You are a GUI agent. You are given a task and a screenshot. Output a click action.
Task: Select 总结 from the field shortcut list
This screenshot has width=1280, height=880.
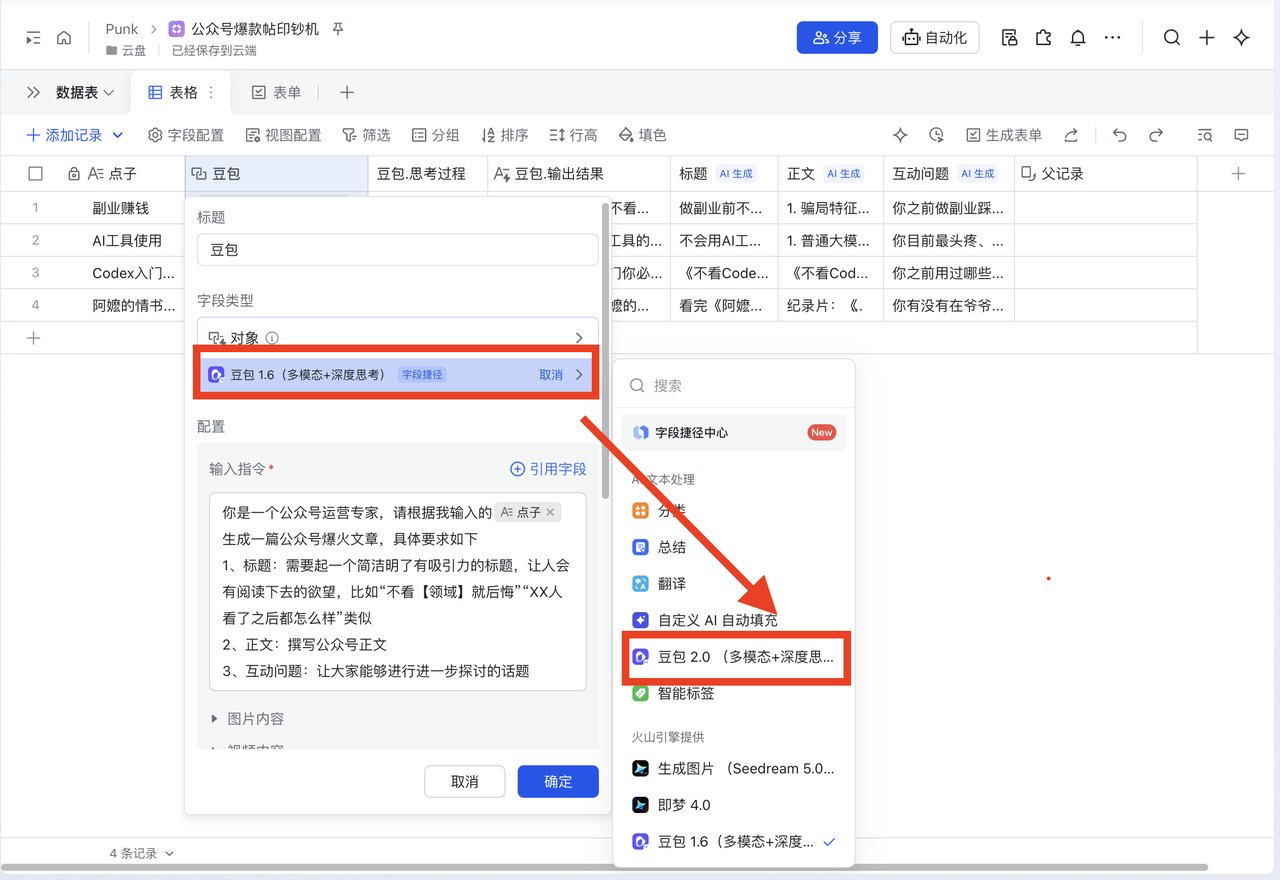(x=734, y=548)
